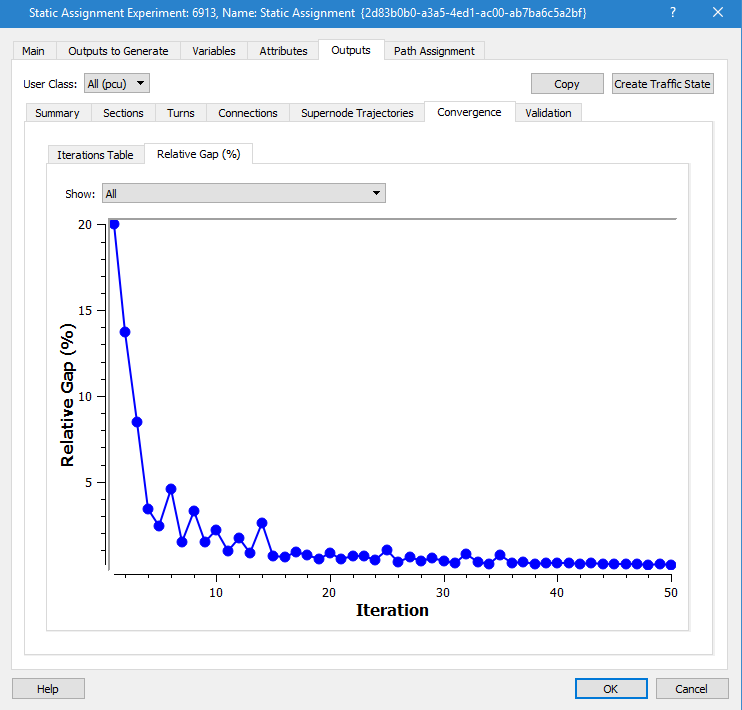This screenshot has width=742, height=710.
Task: Select the Variables tab
Action: 214,51
